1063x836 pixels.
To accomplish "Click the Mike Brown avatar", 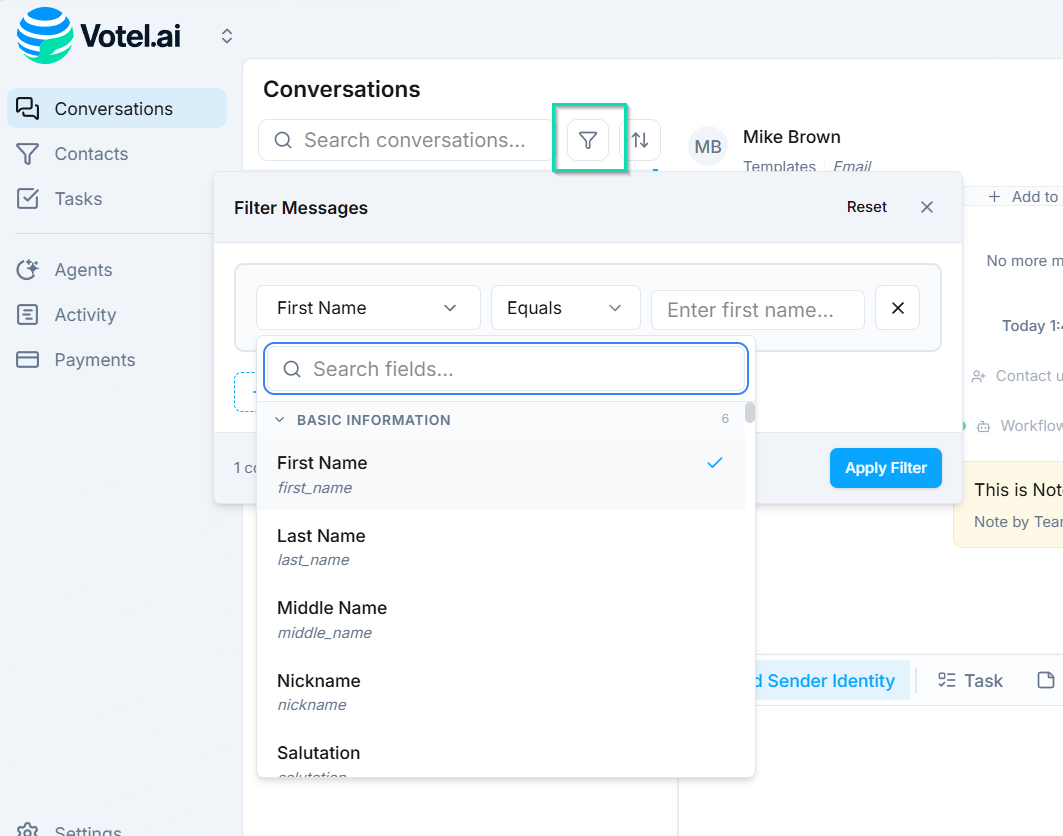I will point(708,147).
